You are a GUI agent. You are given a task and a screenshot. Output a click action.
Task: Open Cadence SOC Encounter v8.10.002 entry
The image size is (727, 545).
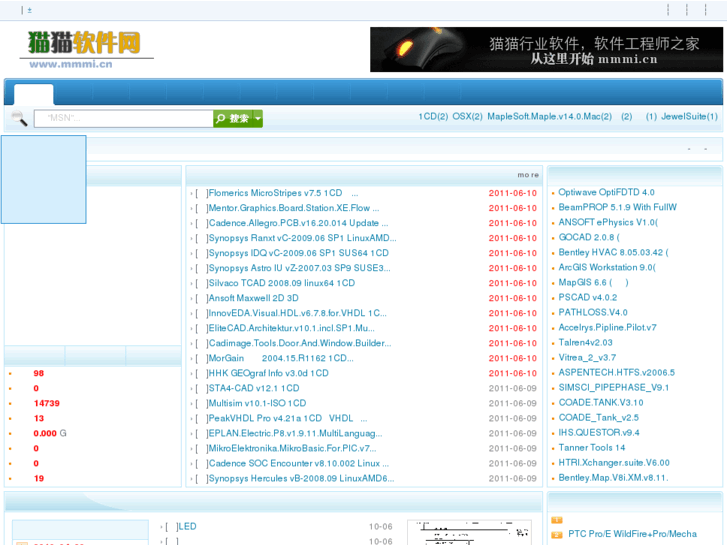pos(299,463)
